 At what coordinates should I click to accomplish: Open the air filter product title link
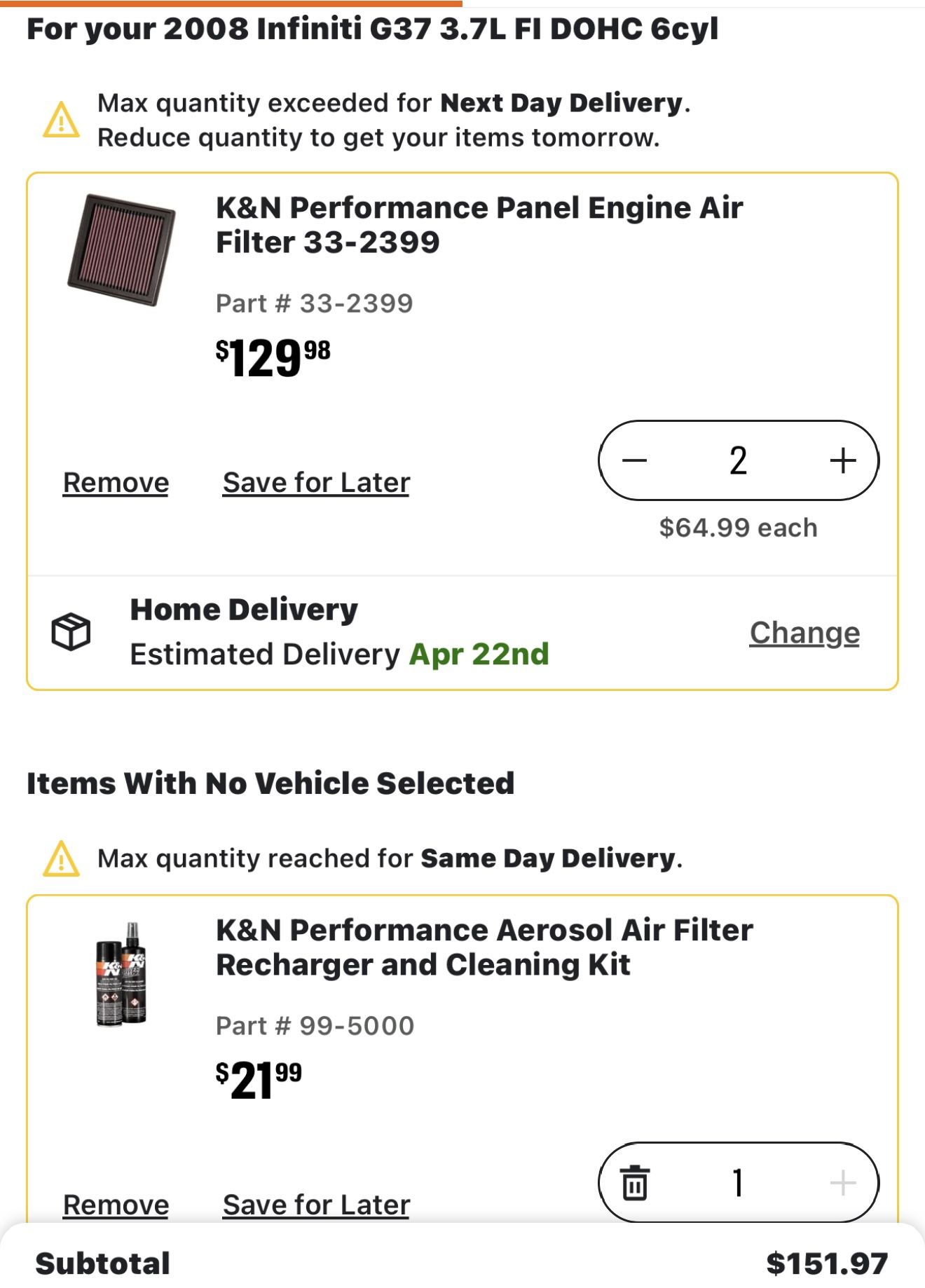(x=479, y=226)
